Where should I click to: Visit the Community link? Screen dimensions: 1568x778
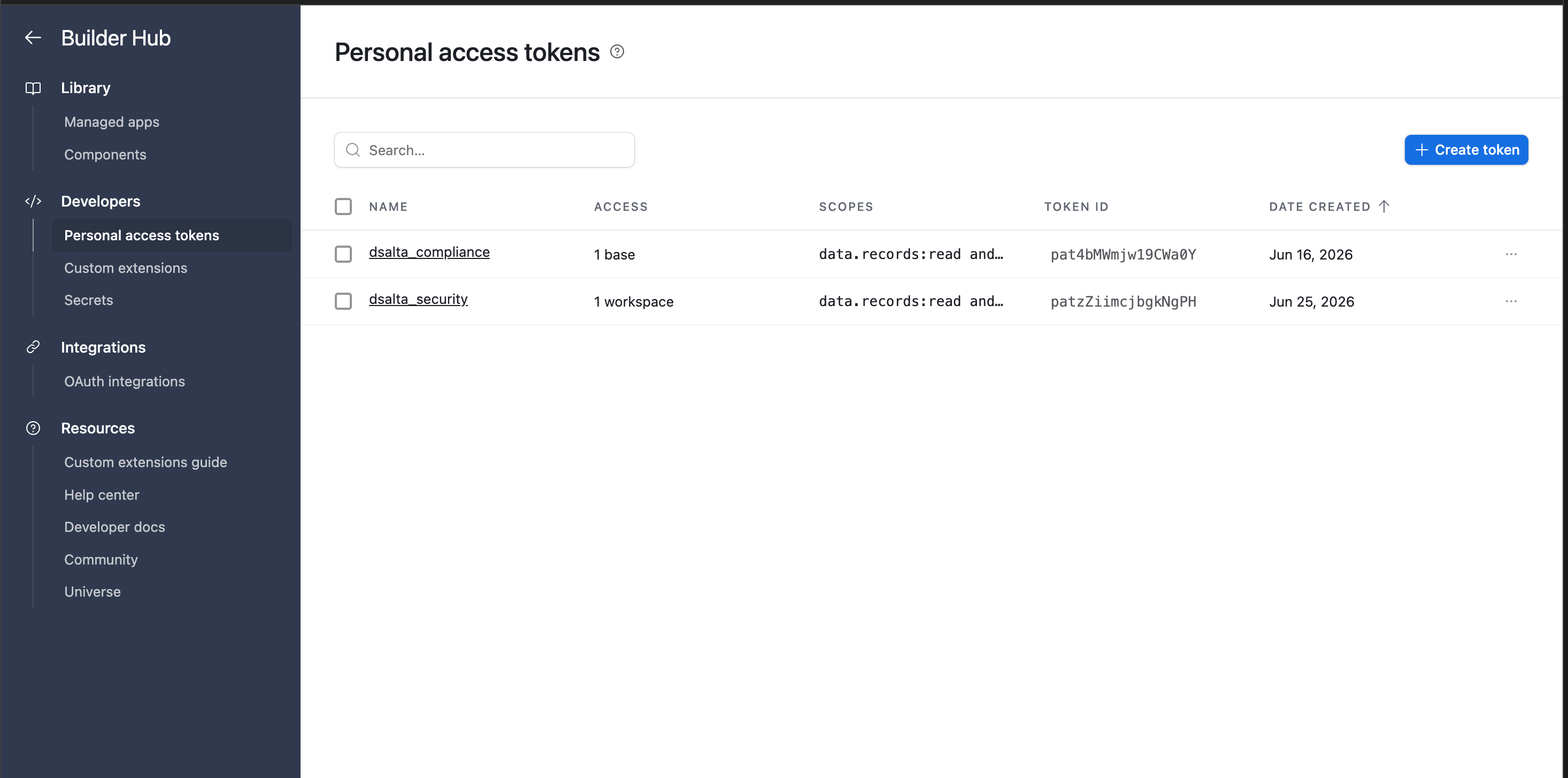click(x=101, y=559)
